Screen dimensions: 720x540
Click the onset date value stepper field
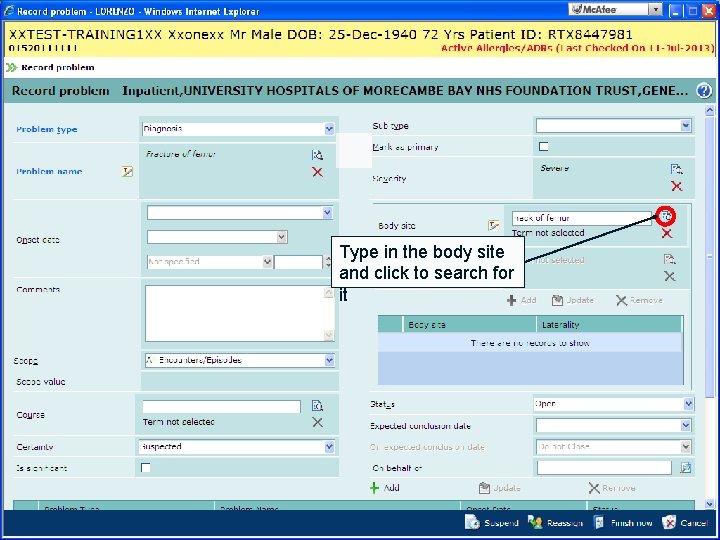[298, 262]
